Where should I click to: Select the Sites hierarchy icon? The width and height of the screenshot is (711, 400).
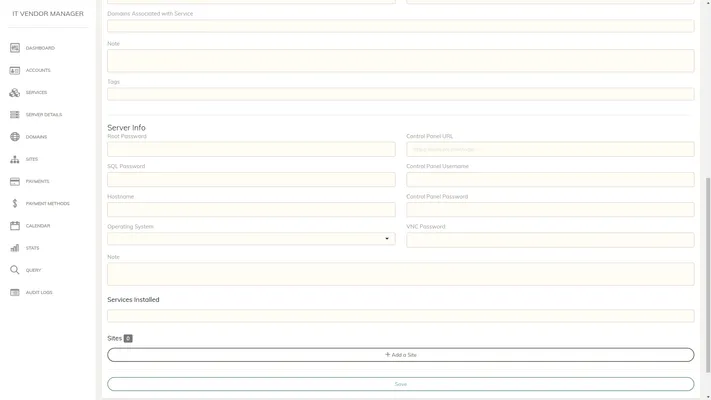(15, 159)
